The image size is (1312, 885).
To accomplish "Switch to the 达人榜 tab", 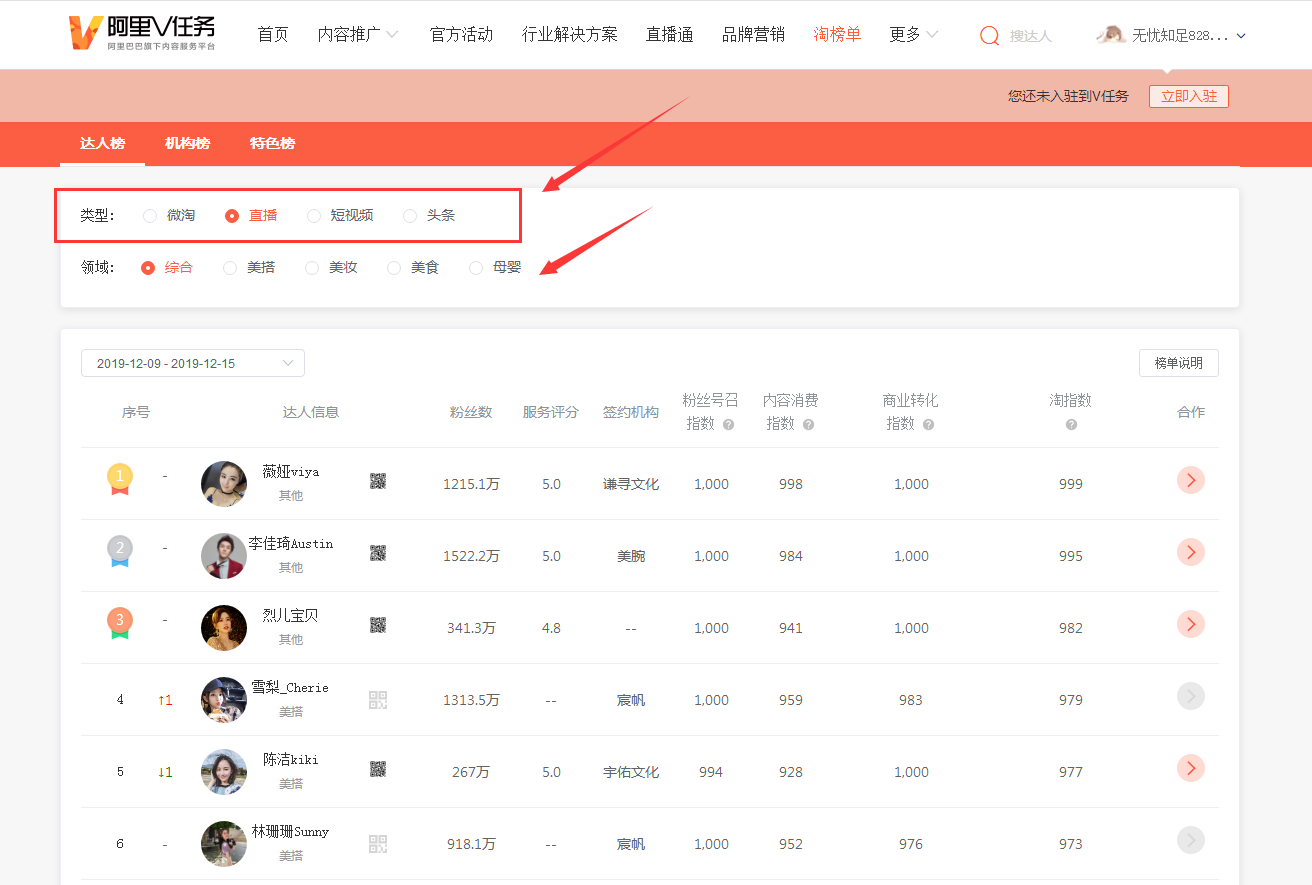I will (102, 143).
